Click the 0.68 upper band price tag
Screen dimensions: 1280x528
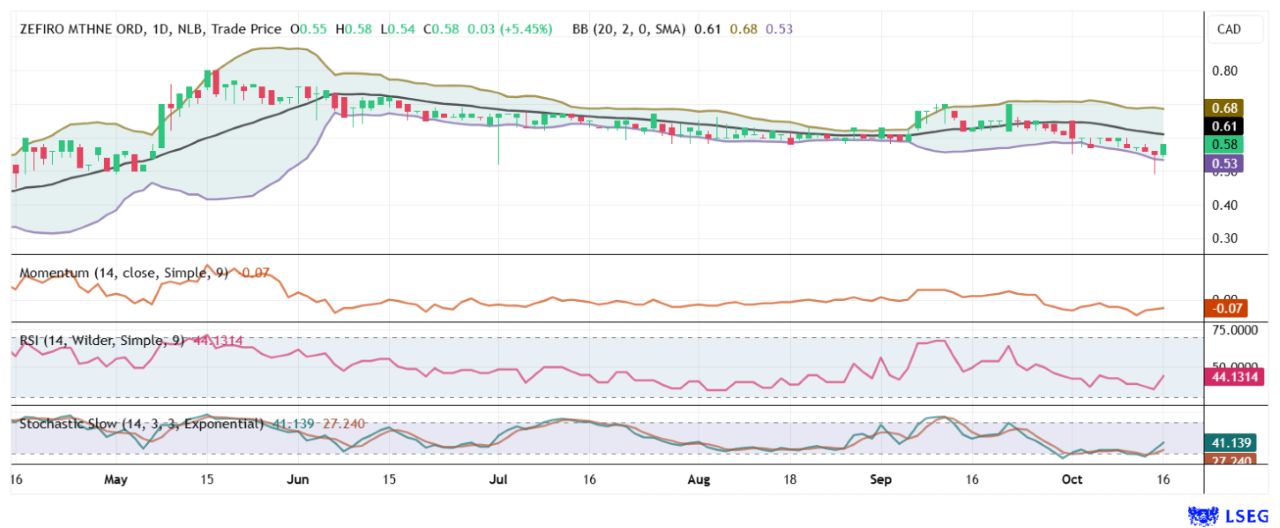click(1225, 108)
